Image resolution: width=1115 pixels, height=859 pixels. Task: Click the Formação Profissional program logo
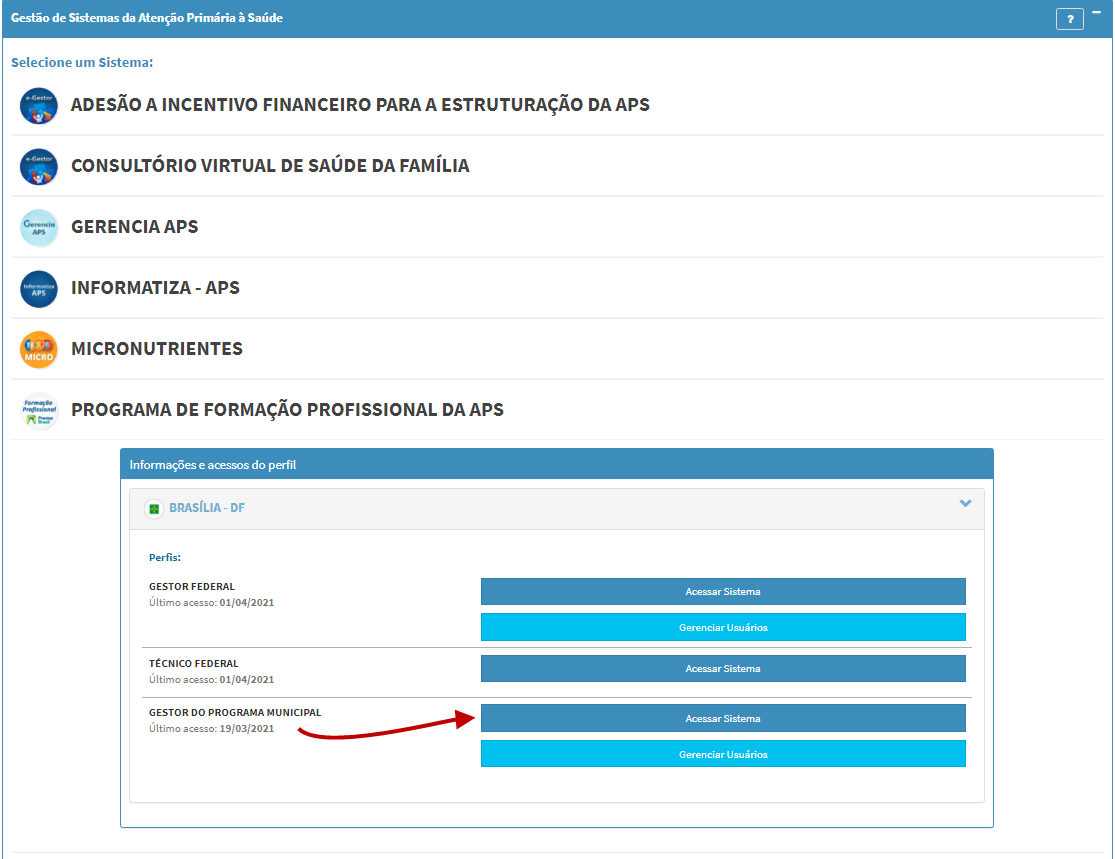(x=39, y=410)
